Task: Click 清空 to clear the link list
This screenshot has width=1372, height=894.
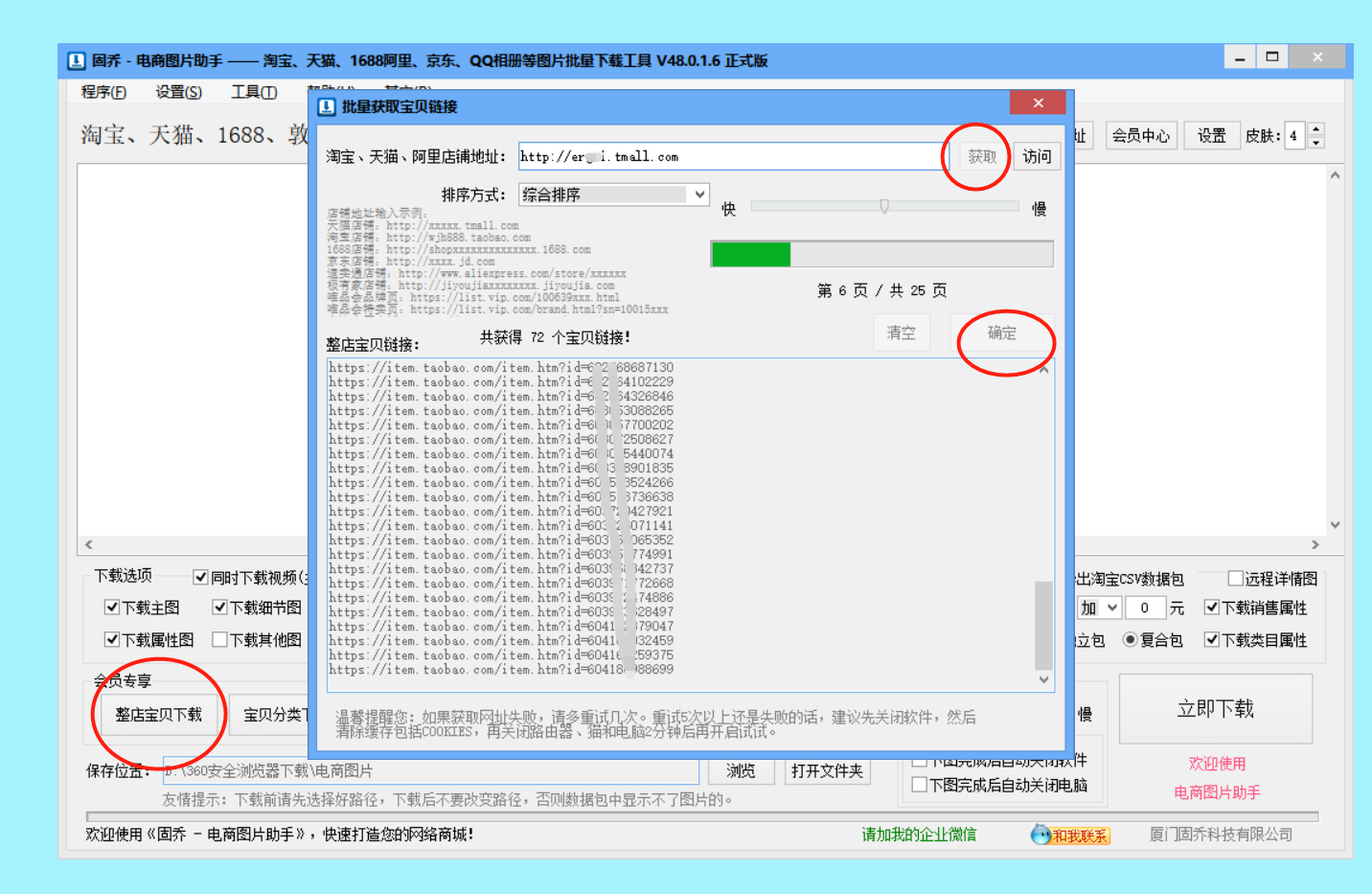Action: point(901,332)
